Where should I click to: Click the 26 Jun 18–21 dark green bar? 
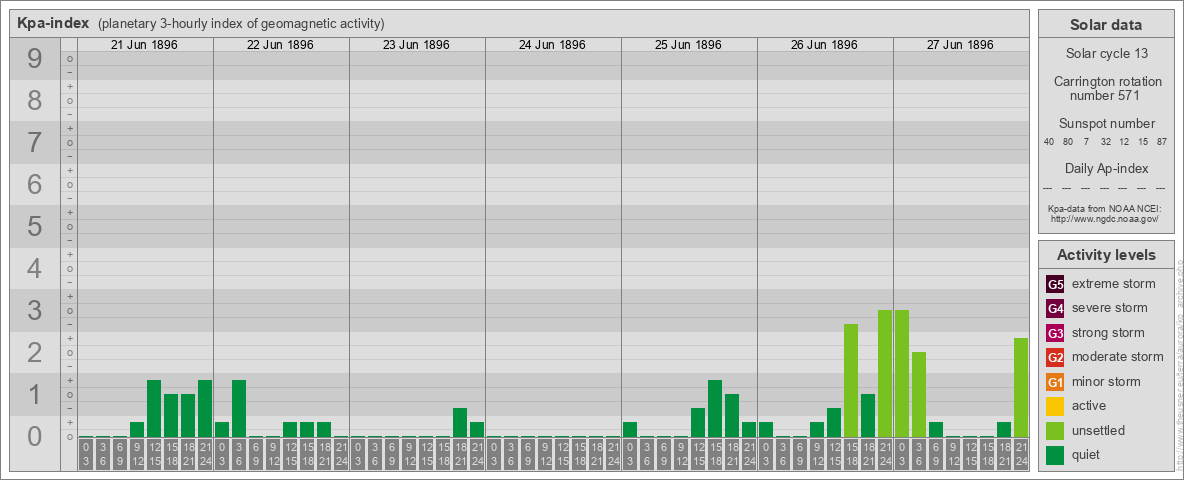click(868, 415)
